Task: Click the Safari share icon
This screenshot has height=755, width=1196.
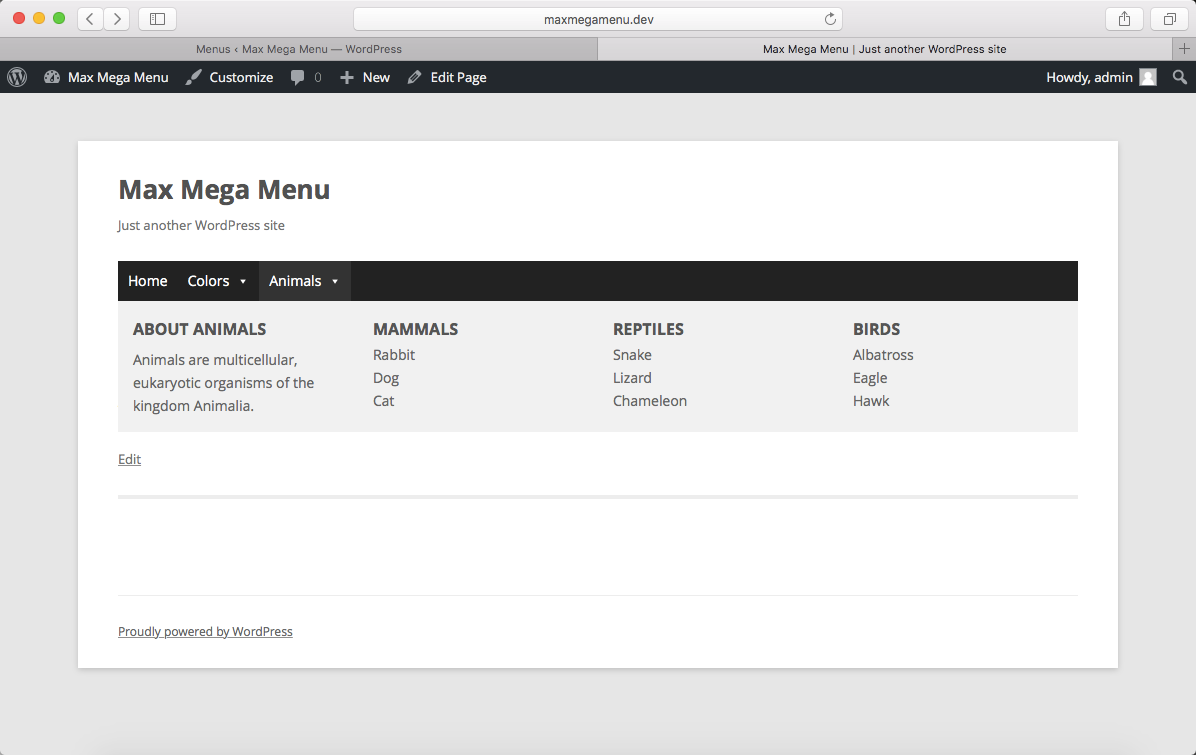Action: [x=1123, y=18]
